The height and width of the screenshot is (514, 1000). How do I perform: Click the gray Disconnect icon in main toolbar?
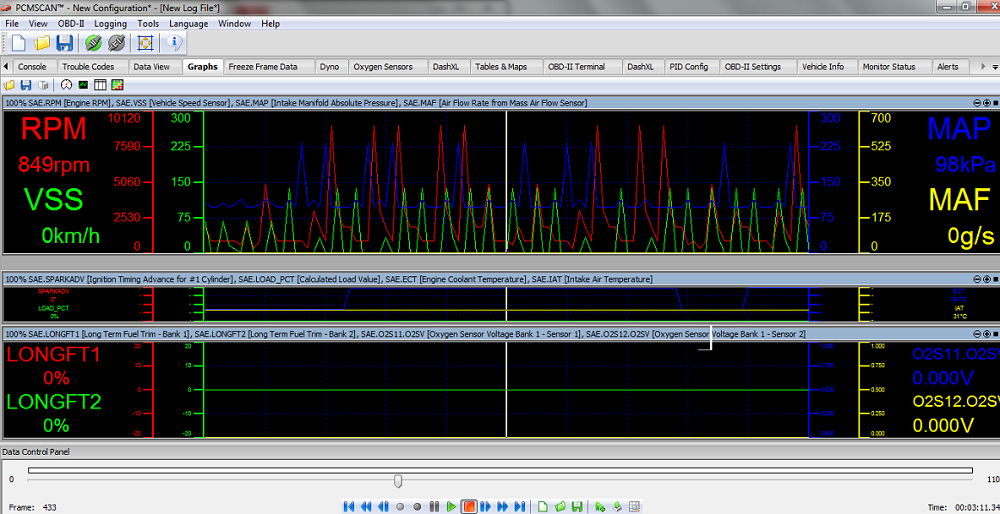coord(116,43)
